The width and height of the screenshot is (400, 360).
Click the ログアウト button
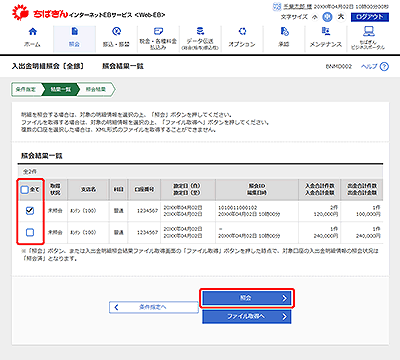370,17
